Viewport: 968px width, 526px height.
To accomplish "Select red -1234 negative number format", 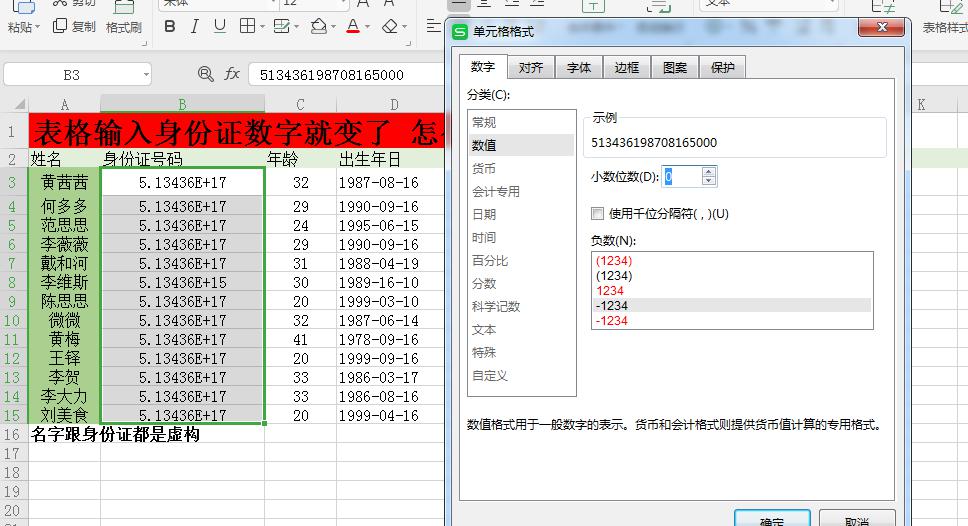I will tap(732, 320).
